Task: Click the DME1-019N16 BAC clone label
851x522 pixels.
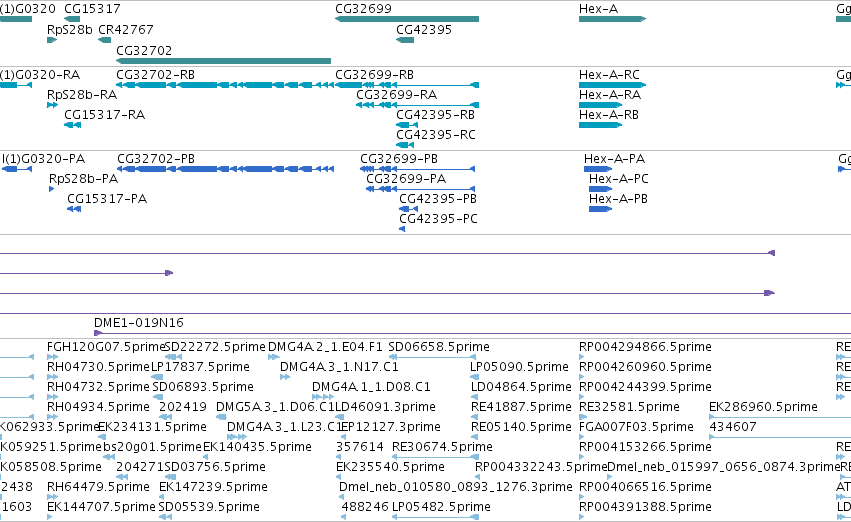Action: coord(139,323)
